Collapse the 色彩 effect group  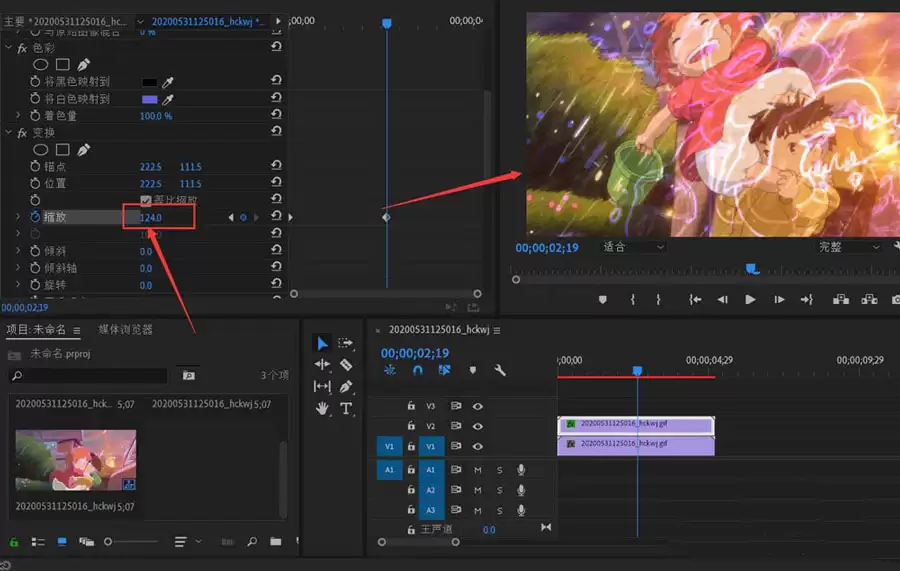point(9,48)
